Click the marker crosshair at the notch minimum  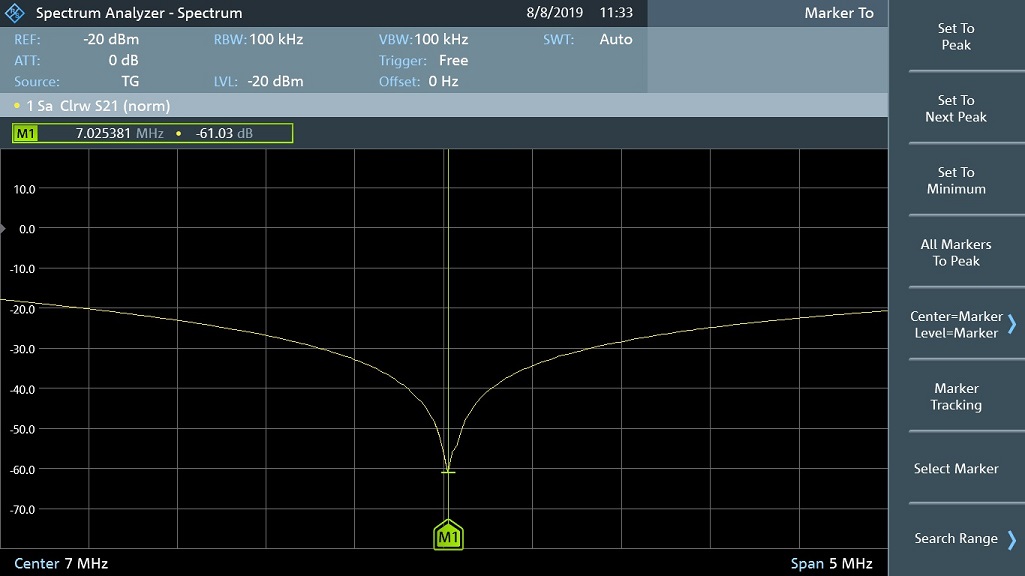tap(448, 471)
